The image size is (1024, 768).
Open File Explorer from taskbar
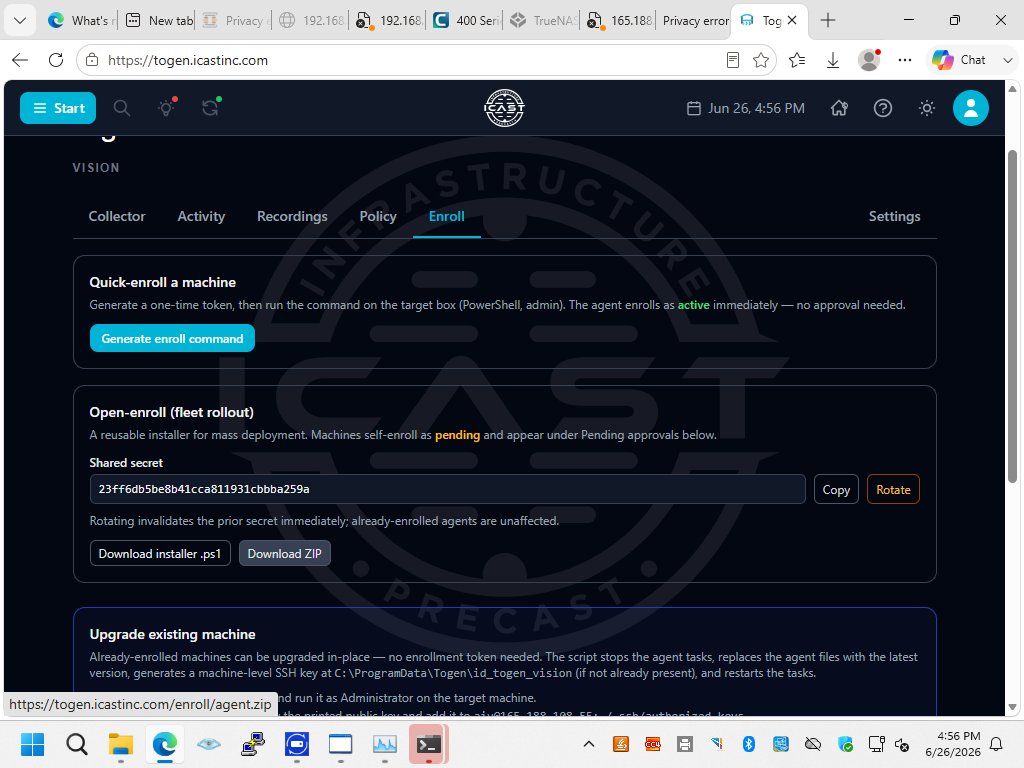(121, 744)
